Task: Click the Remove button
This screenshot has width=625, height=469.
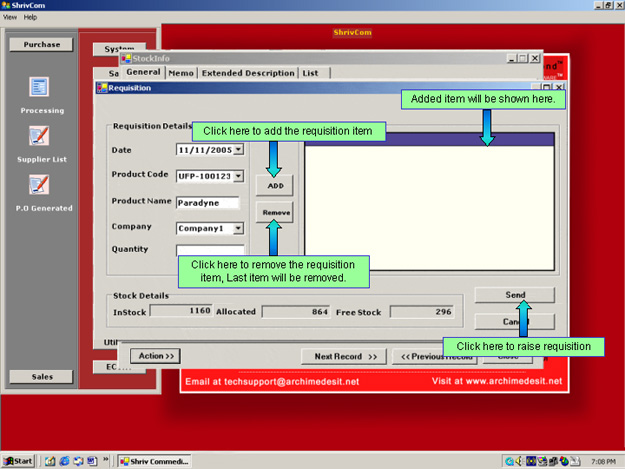Action: coord(275,213)
